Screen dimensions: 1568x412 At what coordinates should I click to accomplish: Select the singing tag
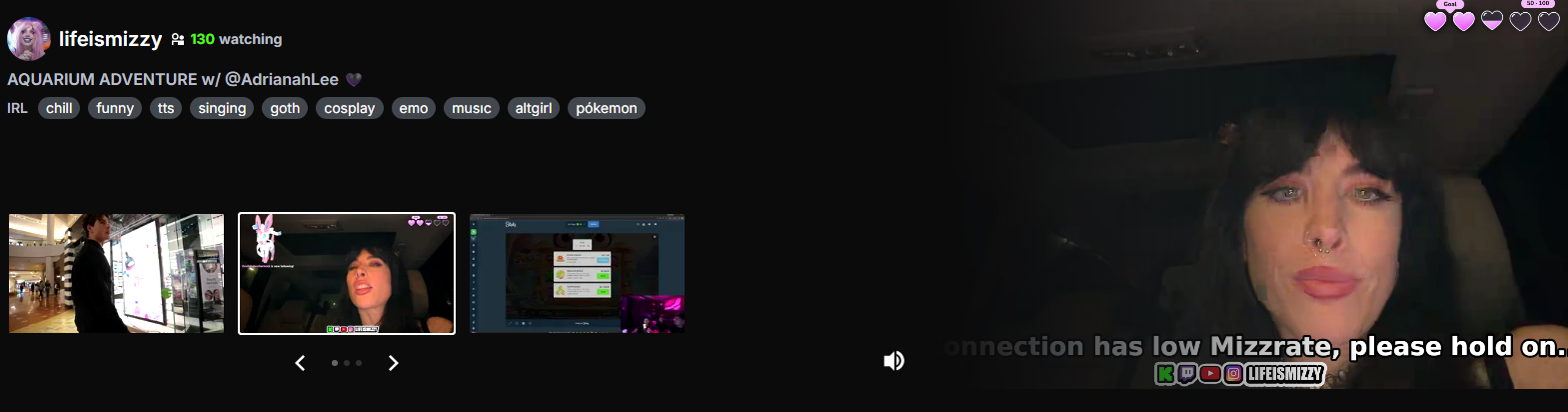pos(222,108)
